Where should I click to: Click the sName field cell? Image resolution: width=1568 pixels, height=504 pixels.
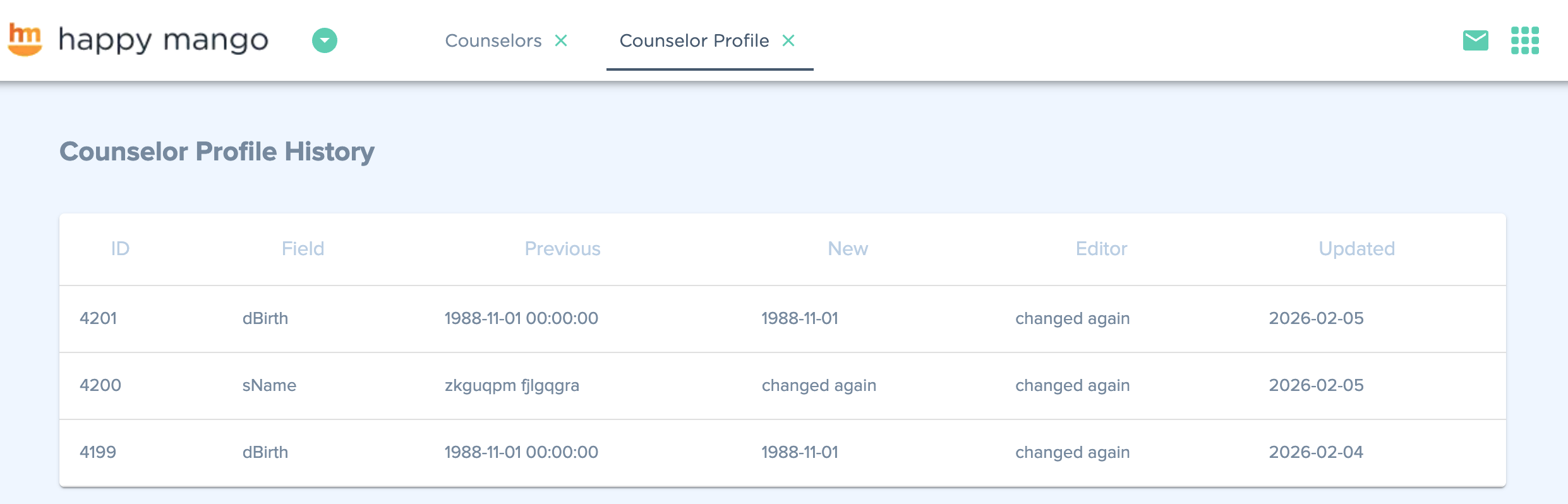coord(269,385)
